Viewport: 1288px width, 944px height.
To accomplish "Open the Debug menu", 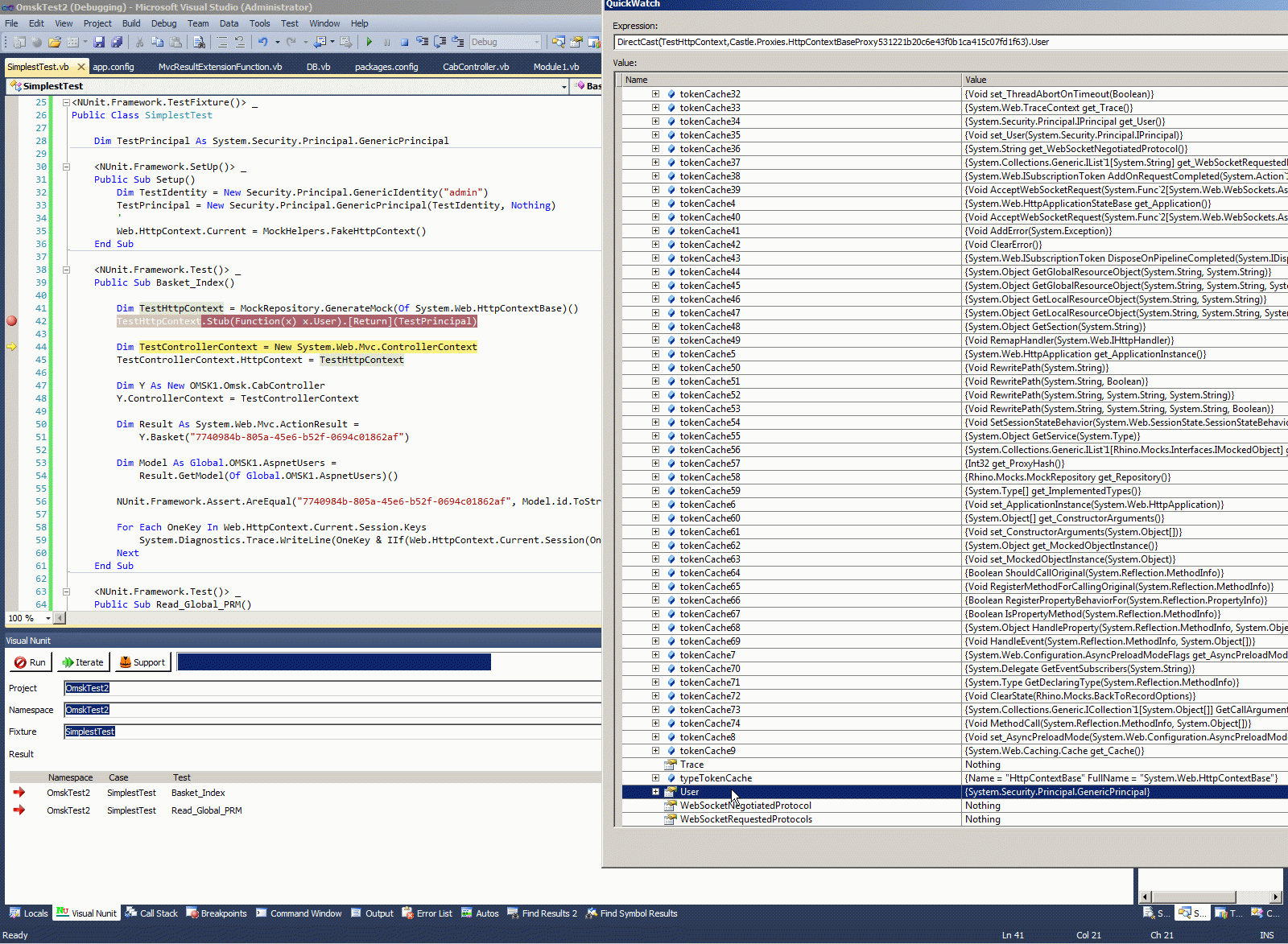I will [163, 23].
